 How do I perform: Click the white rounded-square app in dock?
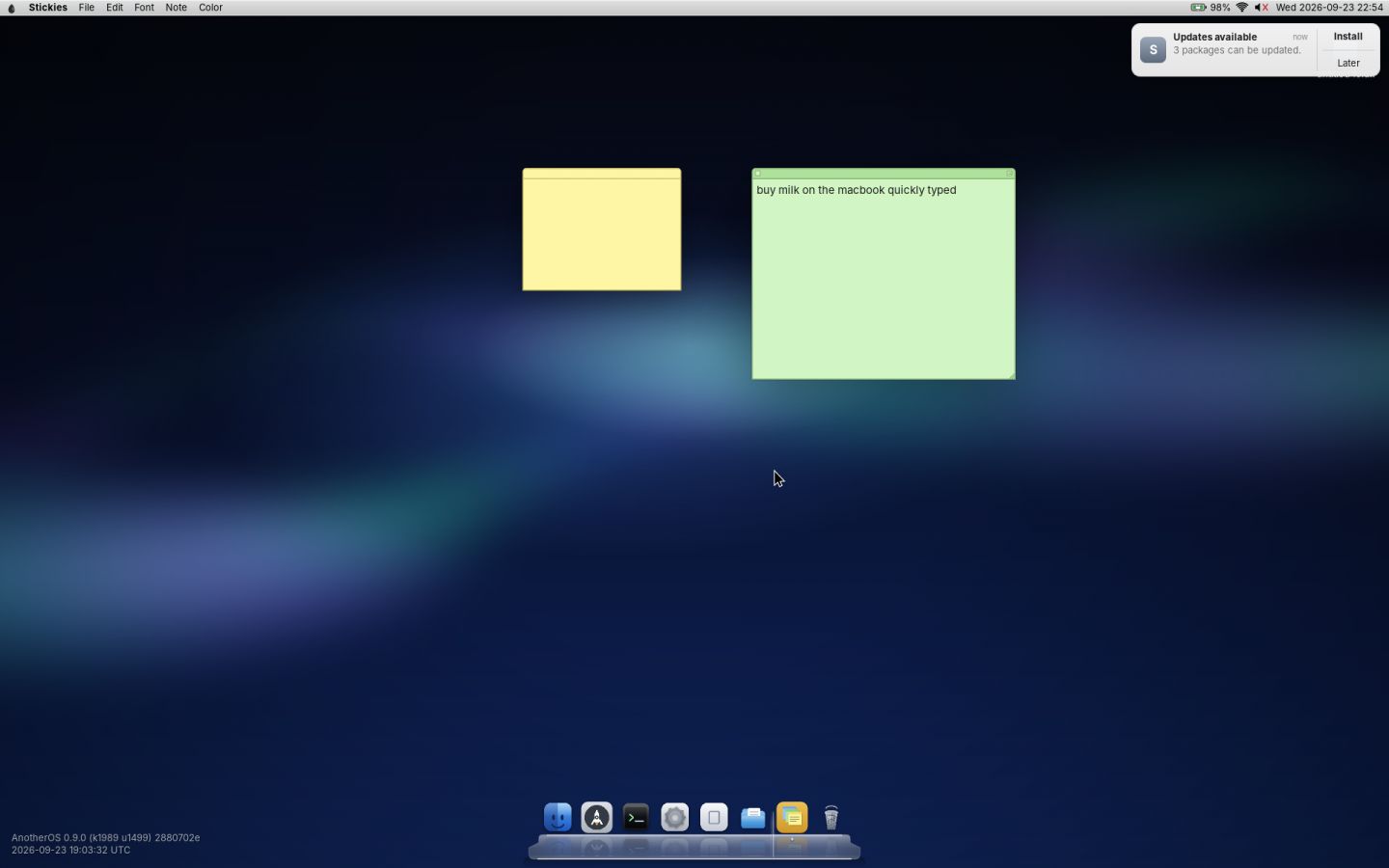point(714,818)
